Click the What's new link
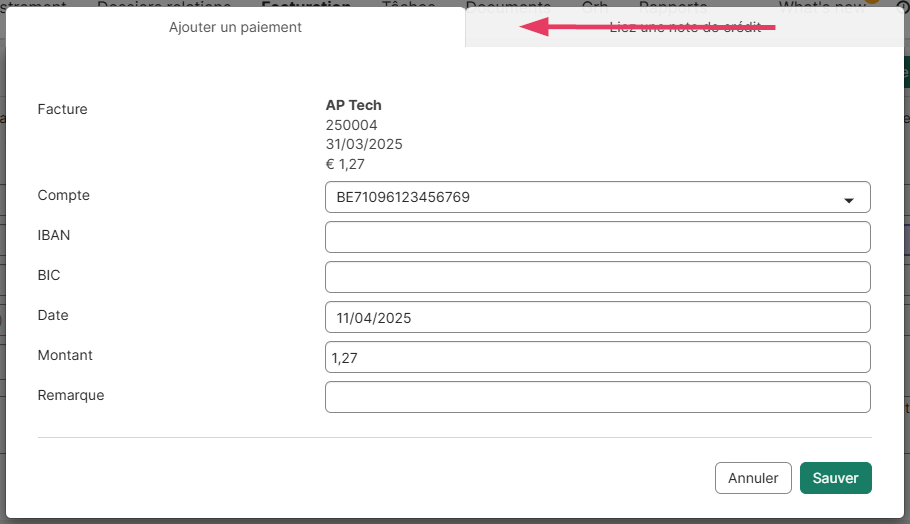910x524 pixels. [821, 5]
